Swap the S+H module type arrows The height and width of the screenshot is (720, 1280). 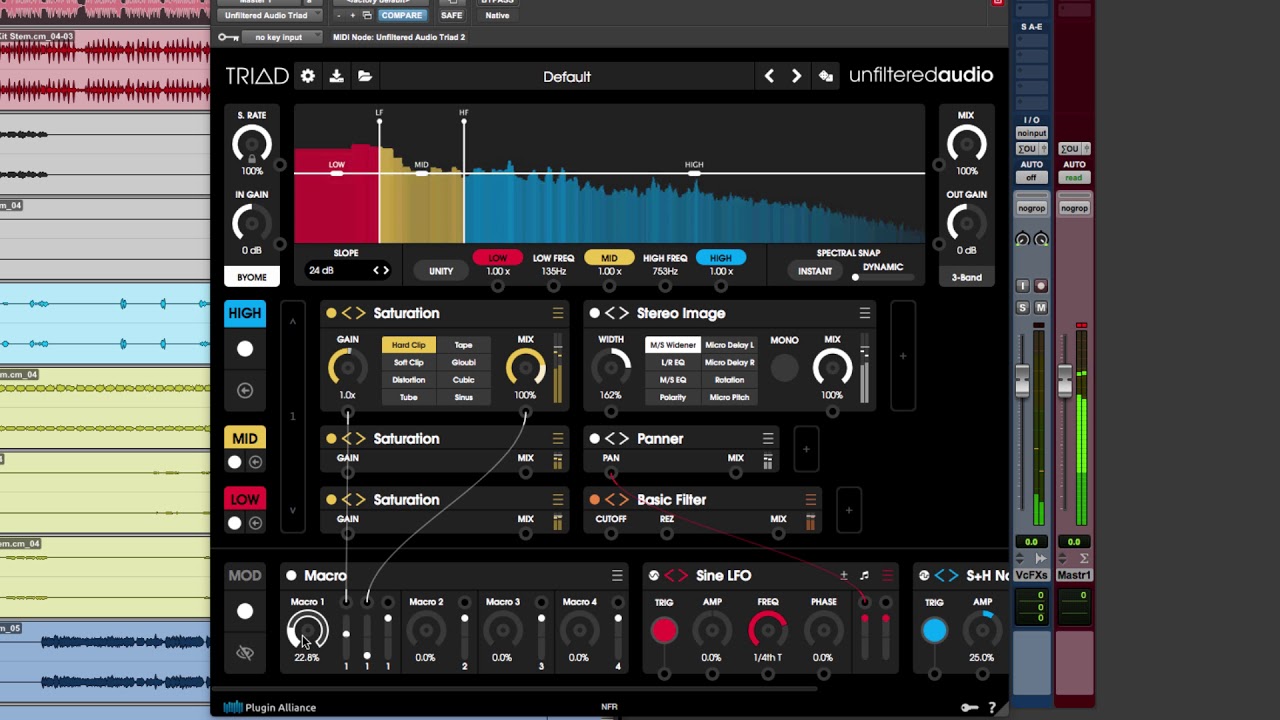point(946,575)
